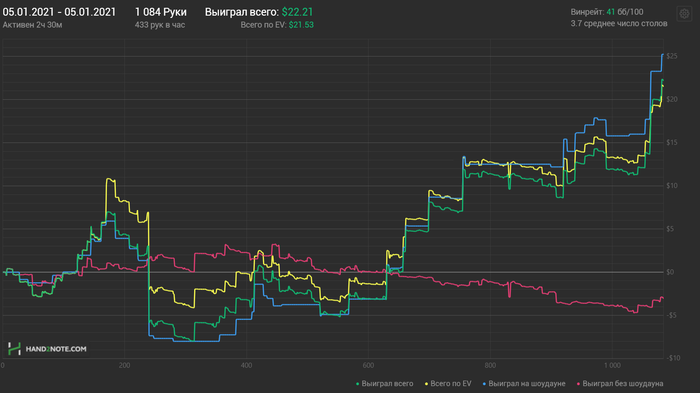Click the blue 'Выиграл на шоудауне' legend dot
This screenshot has height=393, width=700.
pos(484,384)
